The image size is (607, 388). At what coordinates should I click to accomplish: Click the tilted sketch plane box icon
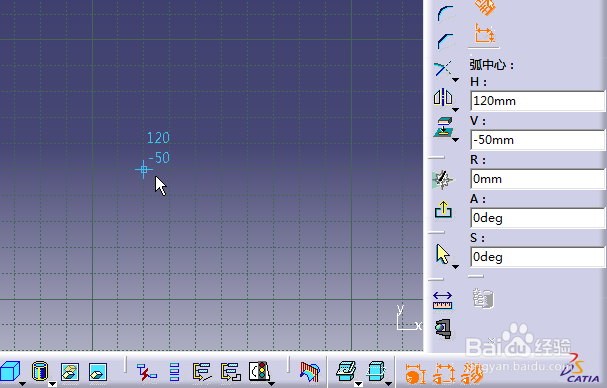346,371
